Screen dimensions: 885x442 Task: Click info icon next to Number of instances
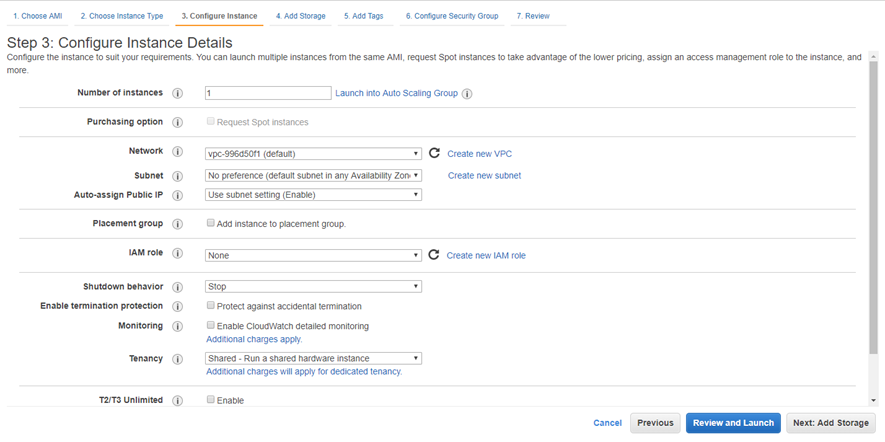pyautogui.click(x=178, y=93)
